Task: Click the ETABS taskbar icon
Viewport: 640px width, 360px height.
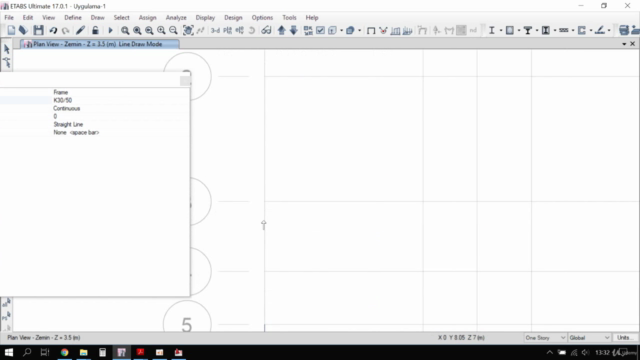Action: [x=122, y=352]
